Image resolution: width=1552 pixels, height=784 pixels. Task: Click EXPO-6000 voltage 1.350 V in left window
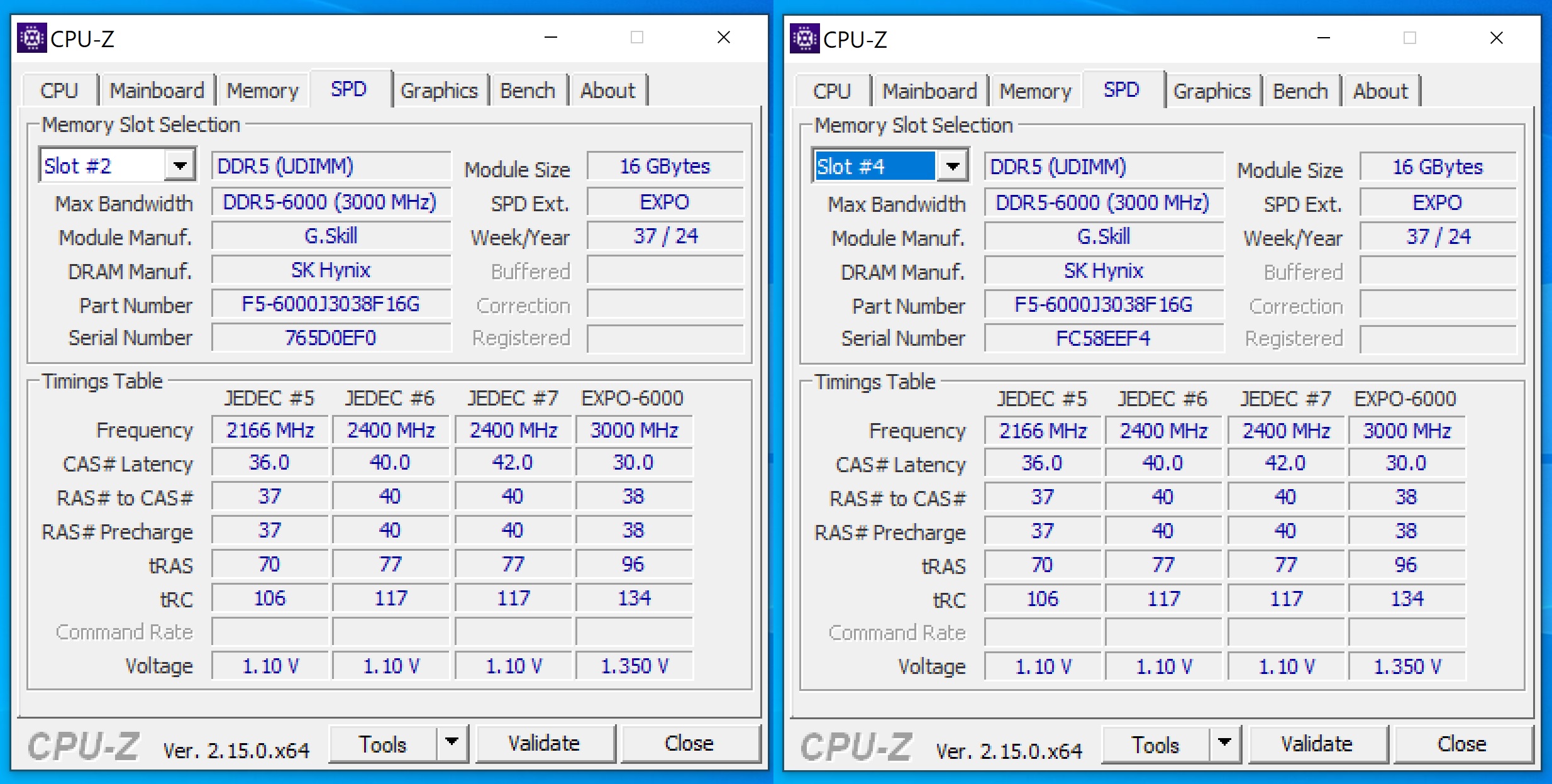634,666
